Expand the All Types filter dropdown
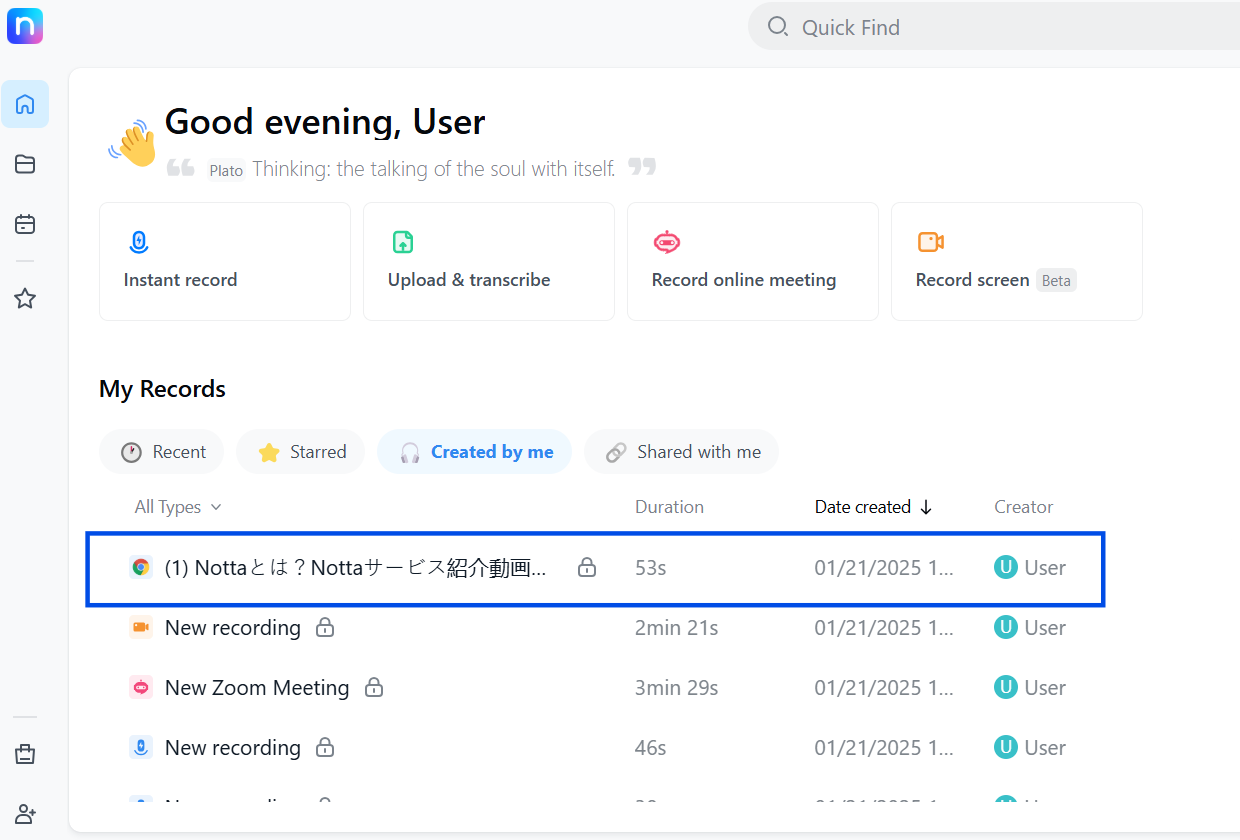Screen dimensions: 1240x840 pyautogui.click(x=178, y=507)
